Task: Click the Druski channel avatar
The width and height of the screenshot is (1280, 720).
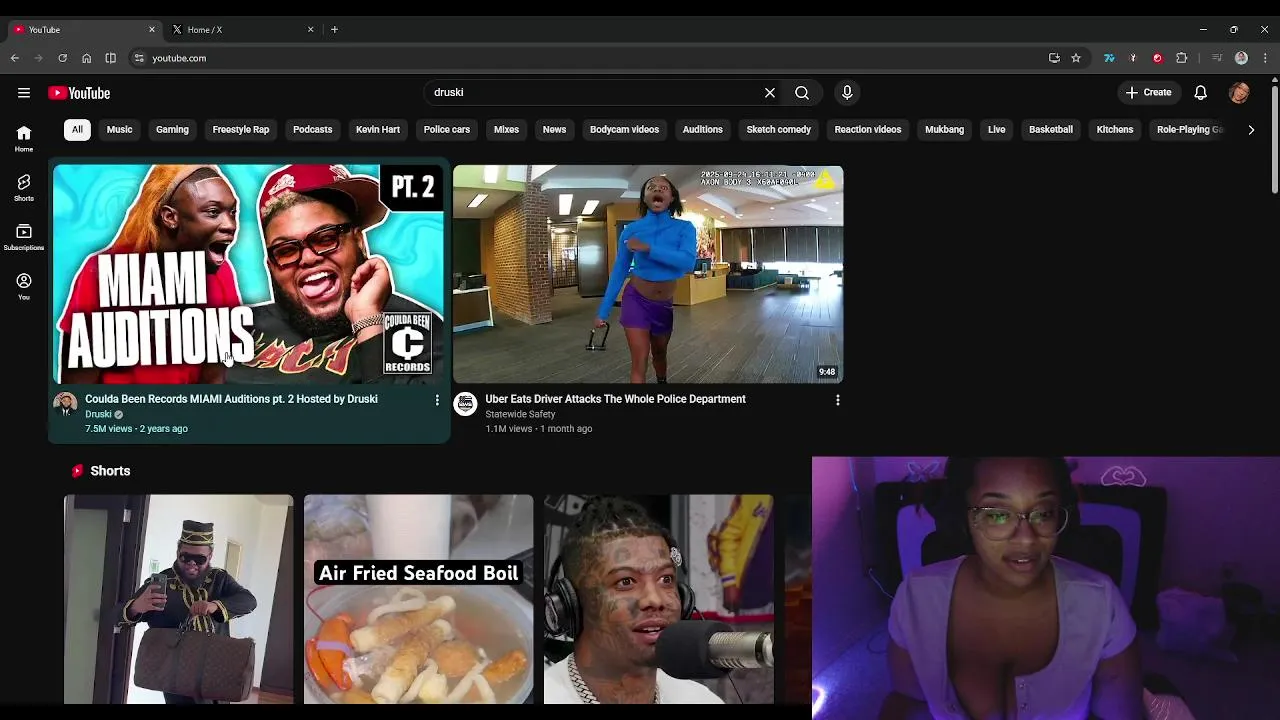Action: 65,404
